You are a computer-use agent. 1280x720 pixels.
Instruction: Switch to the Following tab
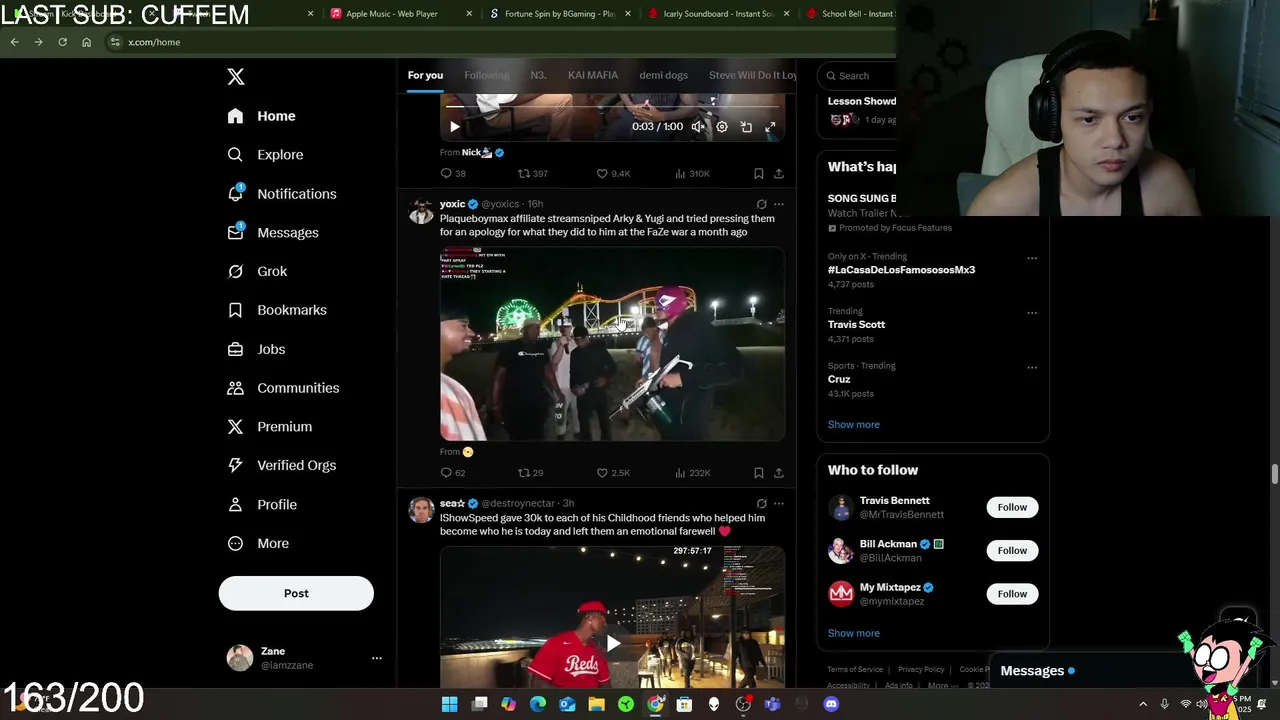click(x=487, y=76)
